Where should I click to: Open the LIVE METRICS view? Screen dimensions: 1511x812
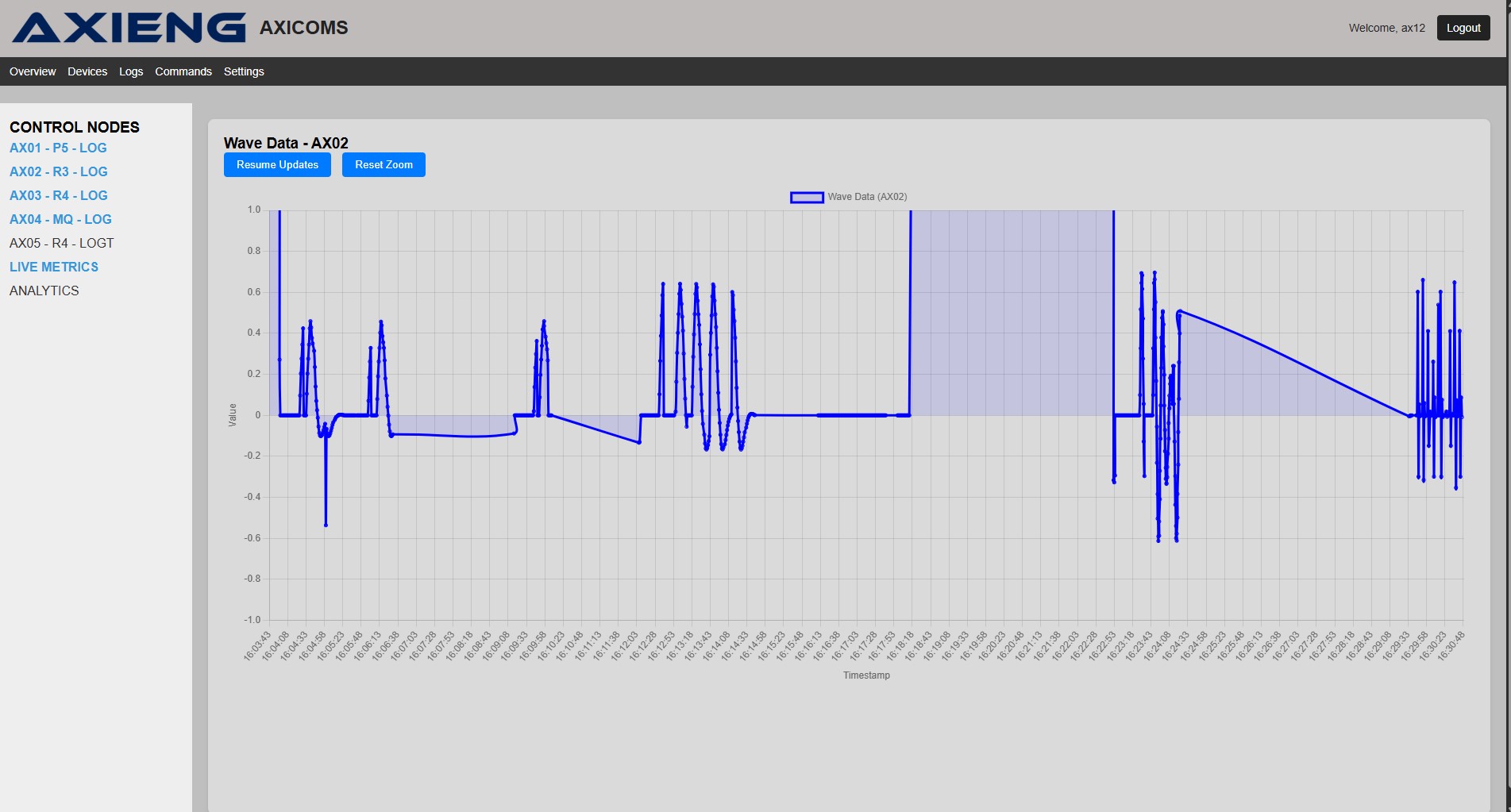click(x=53, y=267)
